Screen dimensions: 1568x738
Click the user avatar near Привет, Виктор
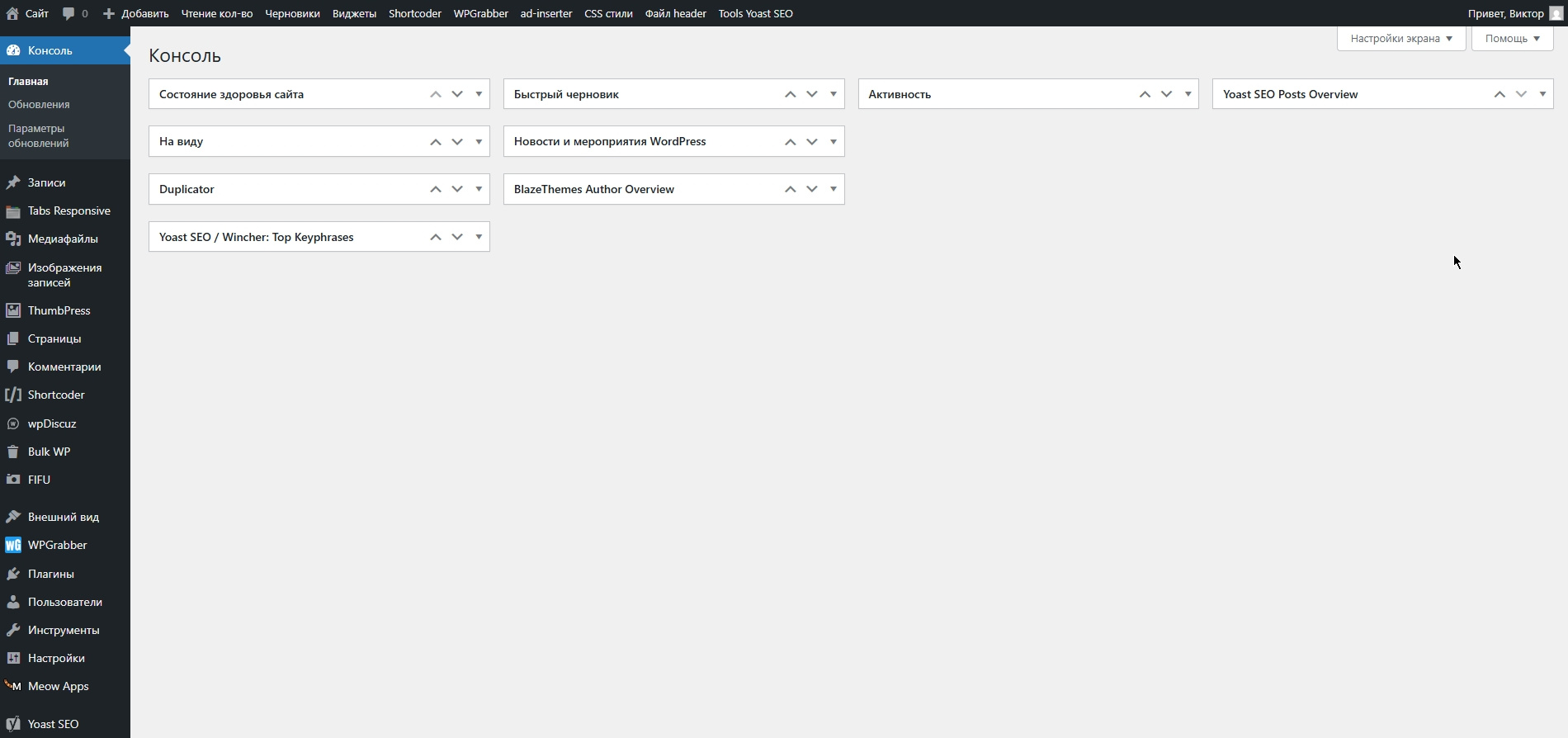tap(1556, 13)
